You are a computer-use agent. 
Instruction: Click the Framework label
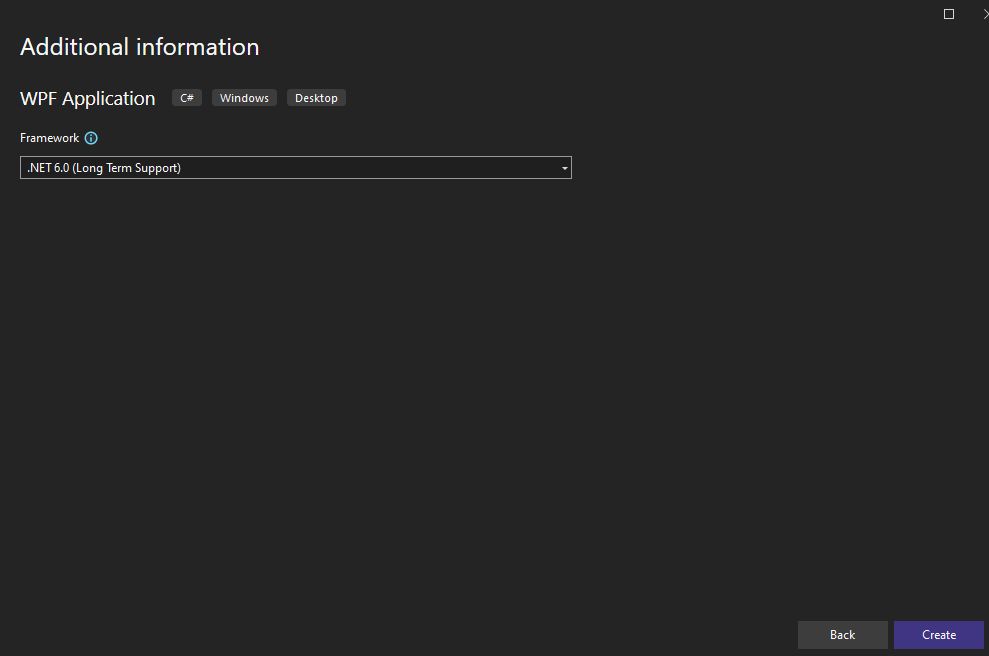49,138
